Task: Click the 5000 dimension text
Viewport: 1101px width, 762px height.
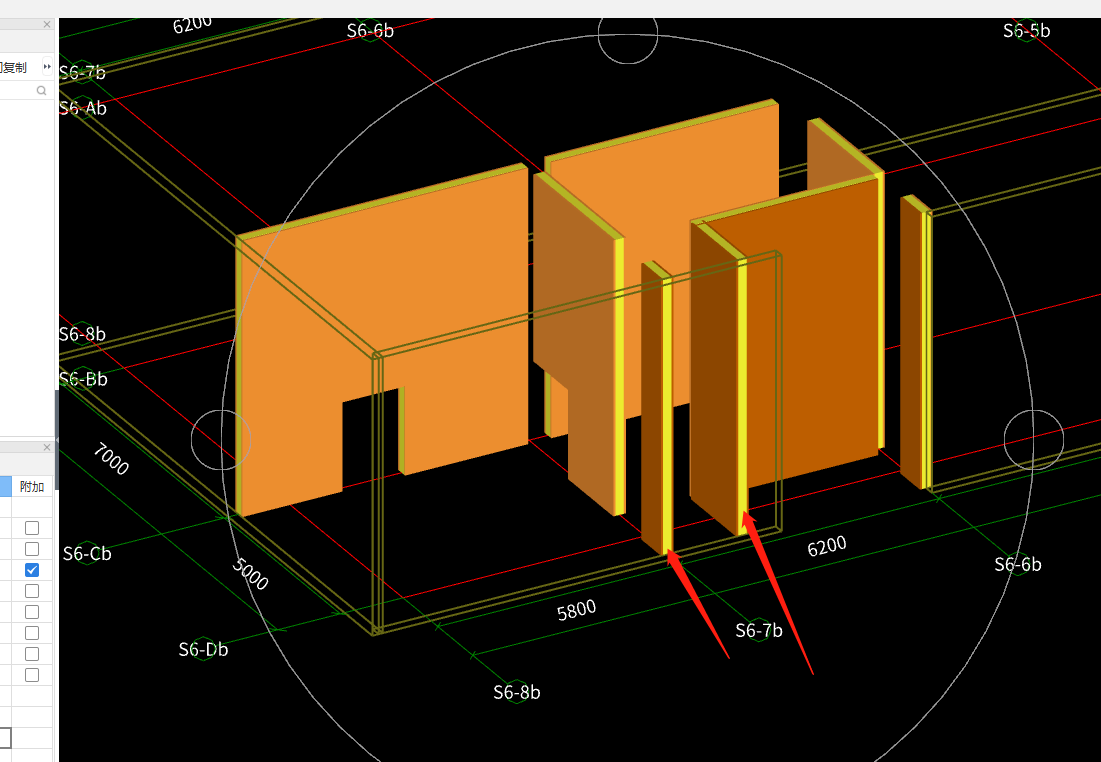Action: pyautogui.click(x=251, y=574)
